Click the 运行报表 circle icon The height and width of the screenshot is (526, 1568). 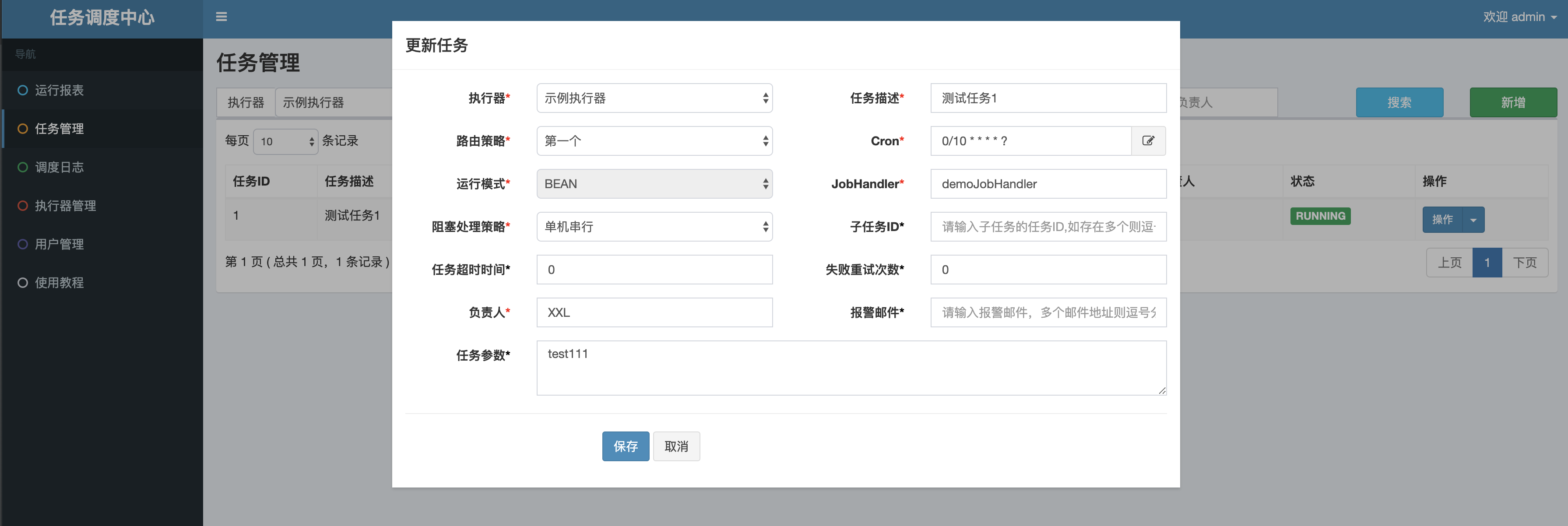coord(22,90)
